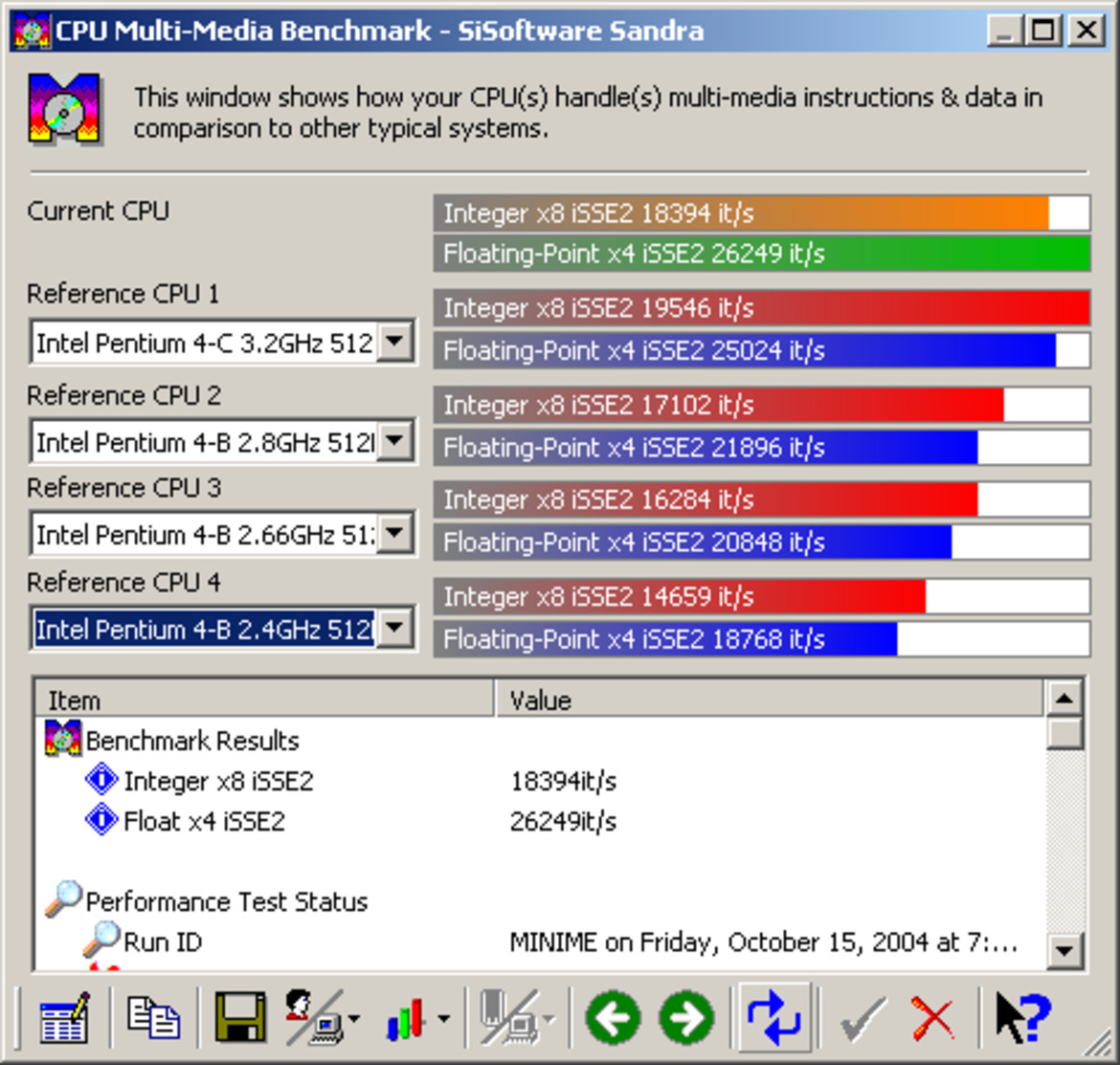Click the context help cursor icon
The width and height of the screenshot is (1120, 1065).
coord(1020,1017)
